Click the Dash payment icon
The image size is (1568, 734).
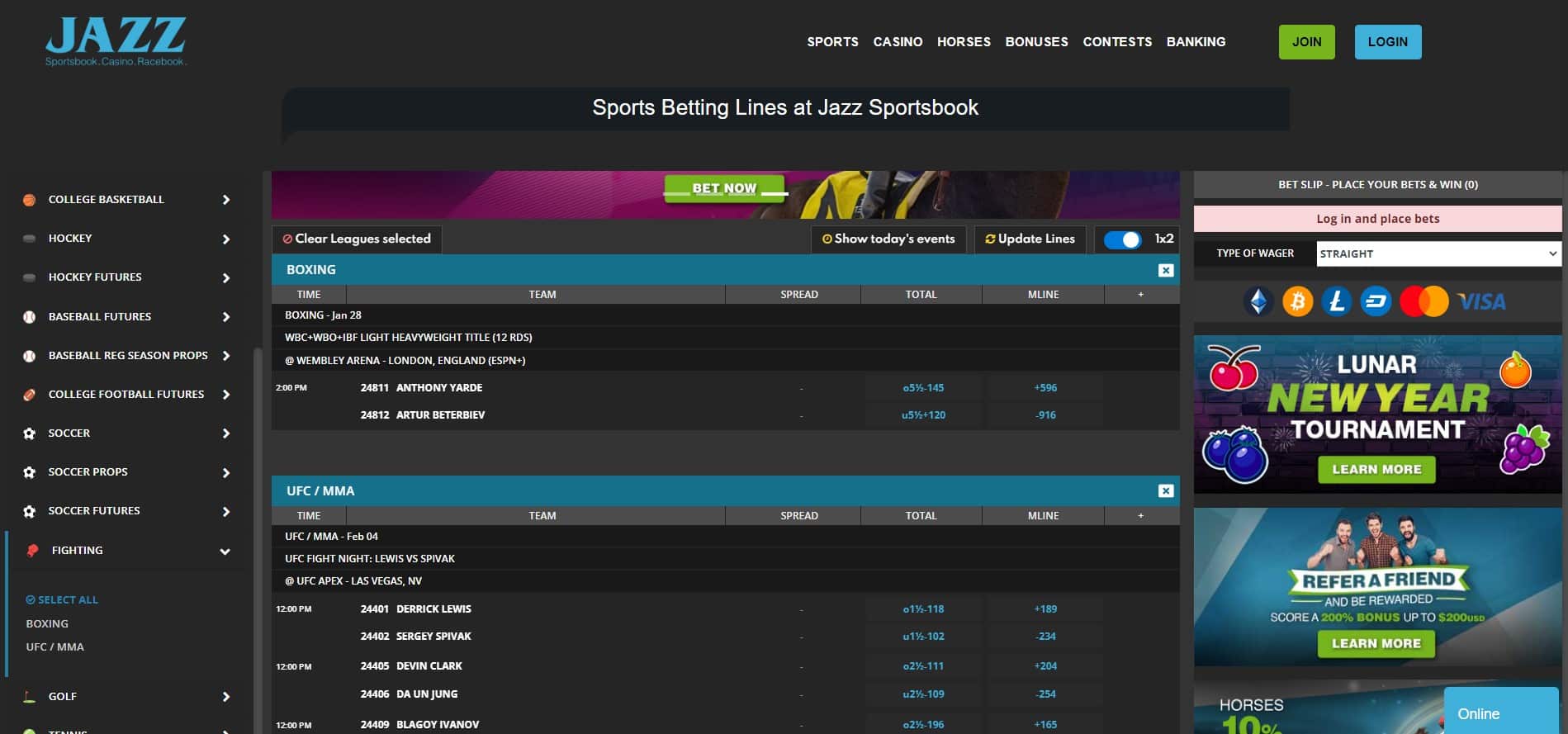pyautogui.click(x=1376, y=301)
